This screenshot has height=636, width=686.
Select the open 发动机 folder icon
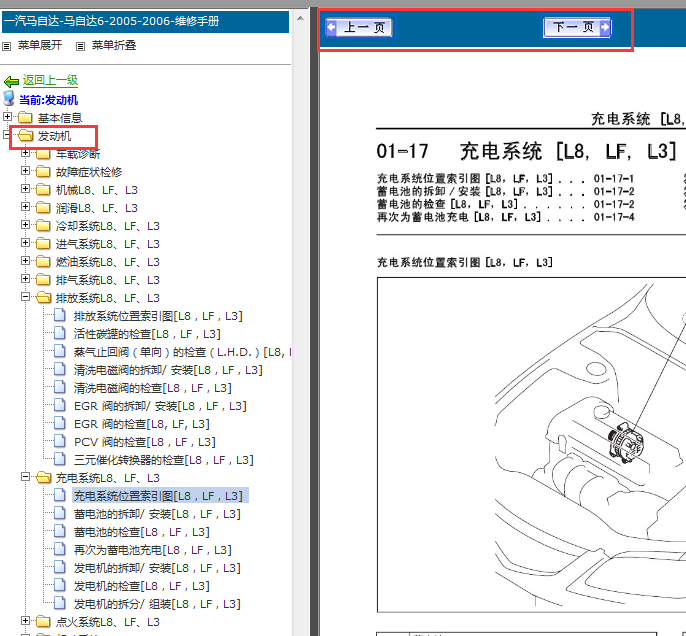tap(26, 136)
